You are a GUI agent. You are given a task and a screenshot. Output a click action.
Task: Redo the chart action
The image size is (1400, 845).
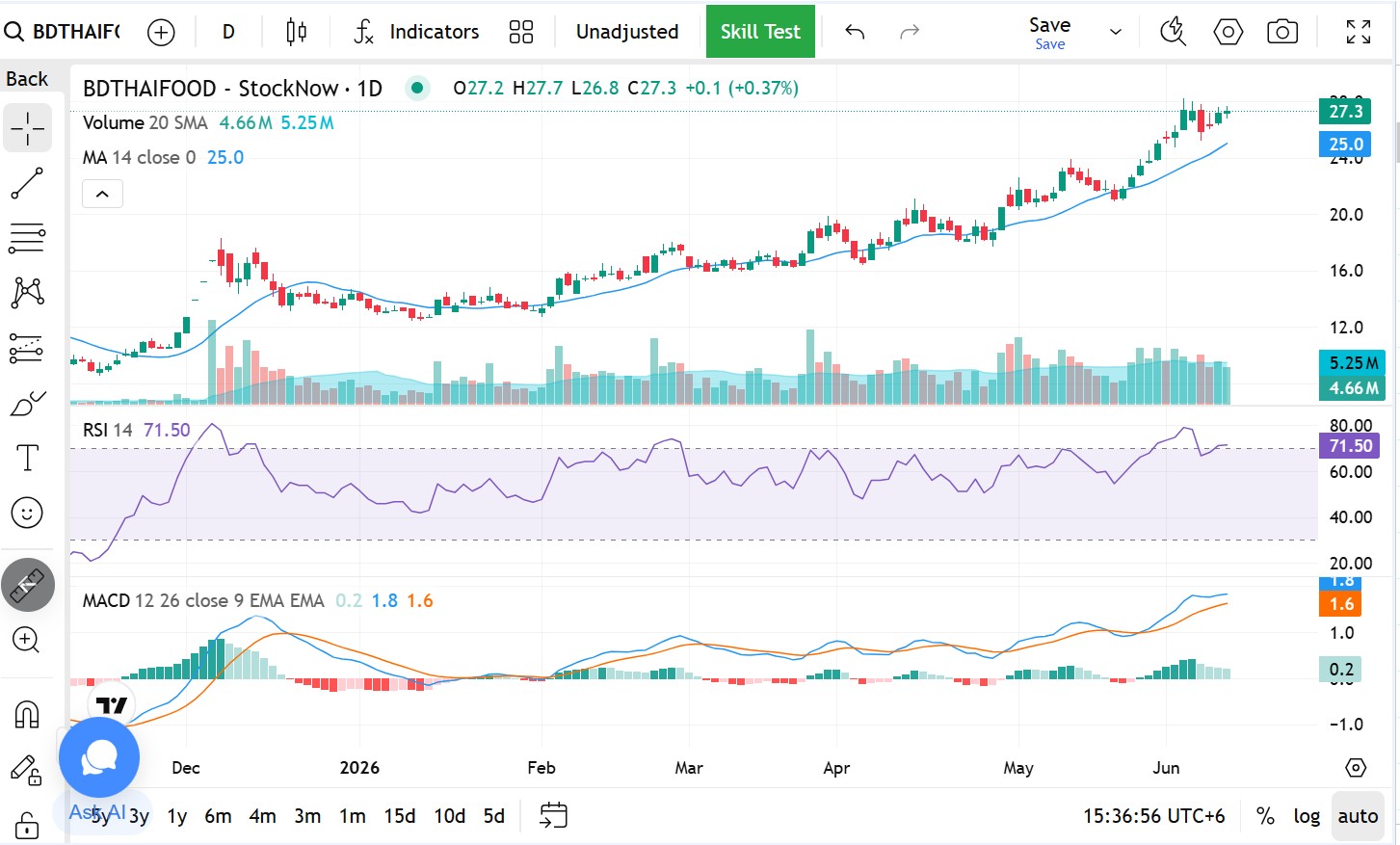coord(909,32)
